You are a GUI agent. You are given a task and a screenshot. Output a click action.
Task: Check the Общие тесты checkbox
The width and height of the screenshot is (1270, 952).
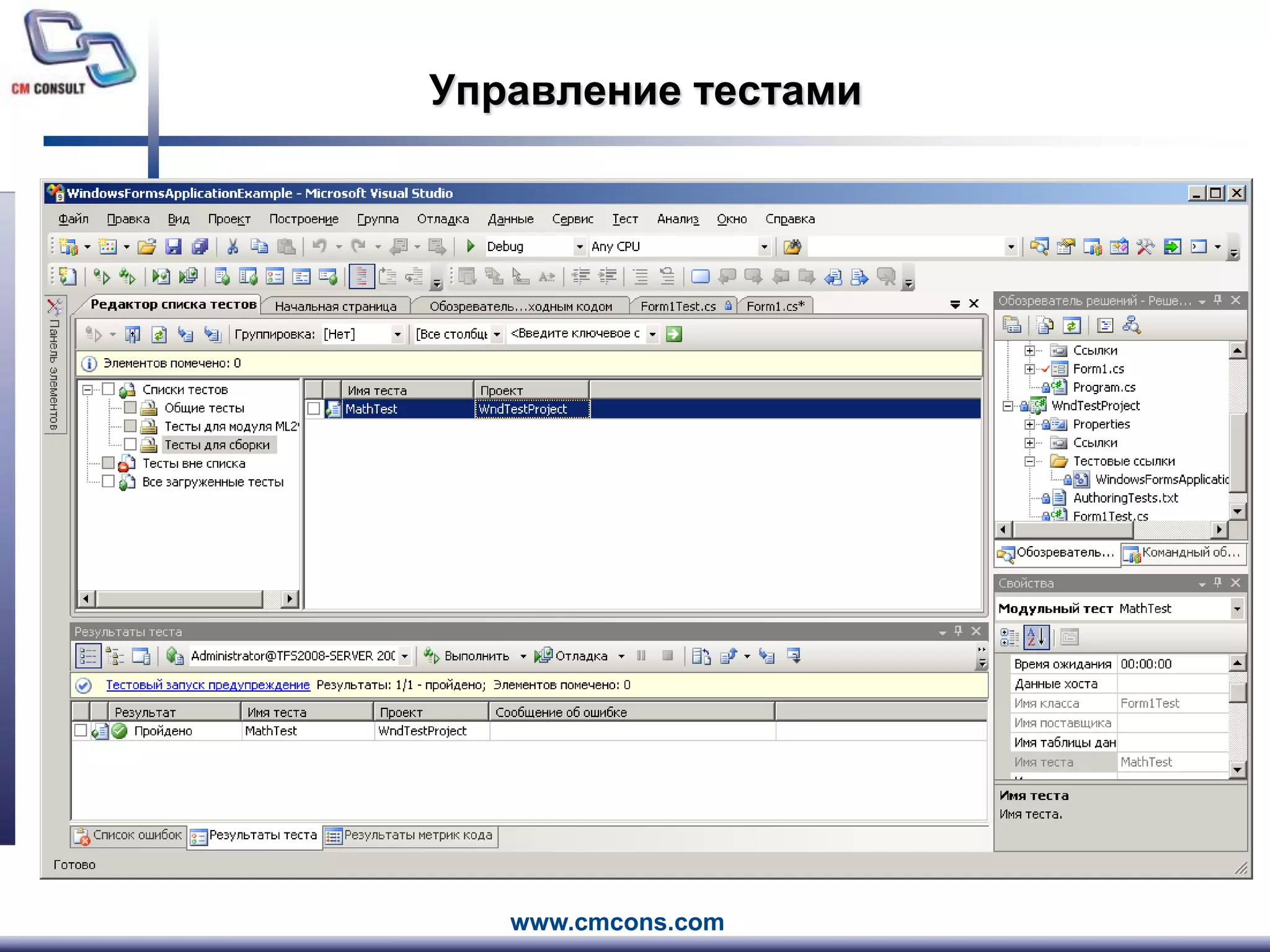(x=130, y=408)
